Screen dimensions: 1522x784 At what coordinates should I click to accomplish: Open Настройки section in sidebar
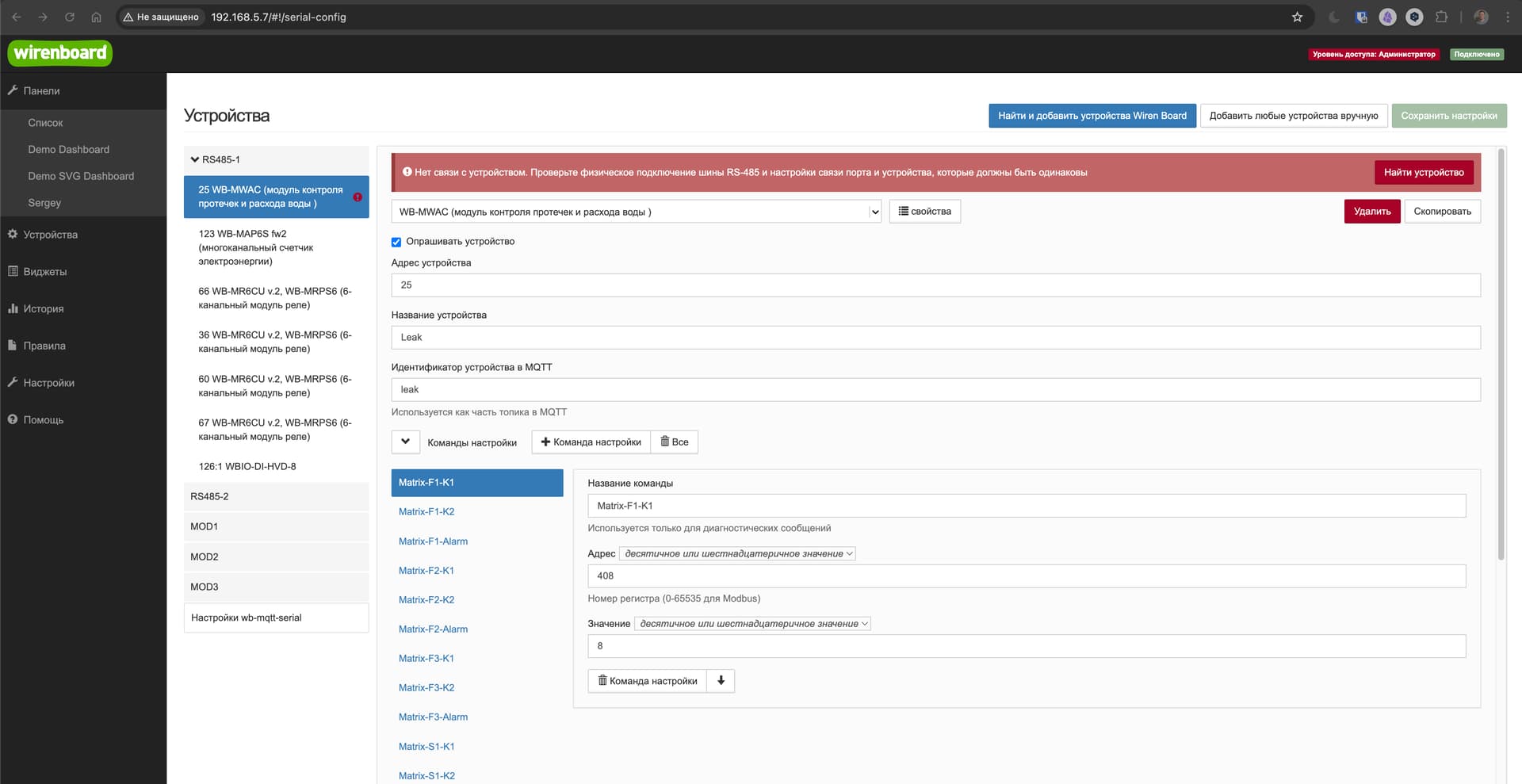(48, 383)
